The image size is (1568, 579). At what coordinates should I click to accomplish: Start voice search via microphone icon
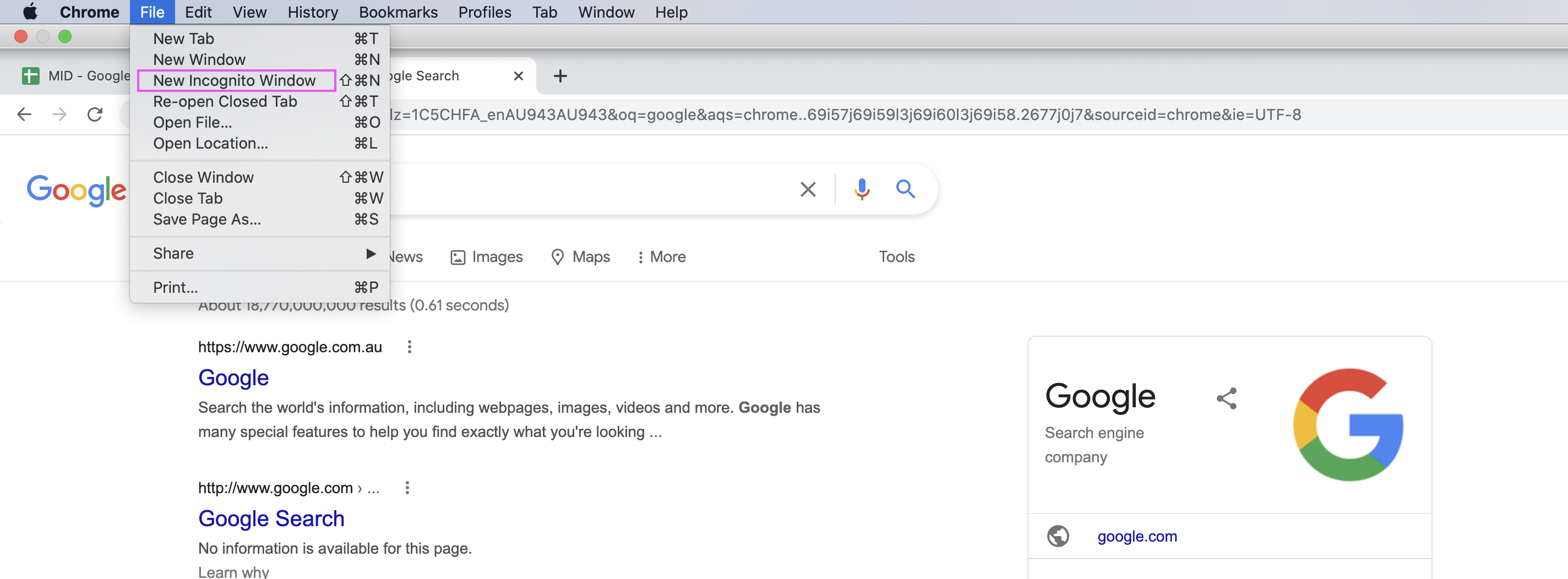pyautogui.click(x=861, y=190)
